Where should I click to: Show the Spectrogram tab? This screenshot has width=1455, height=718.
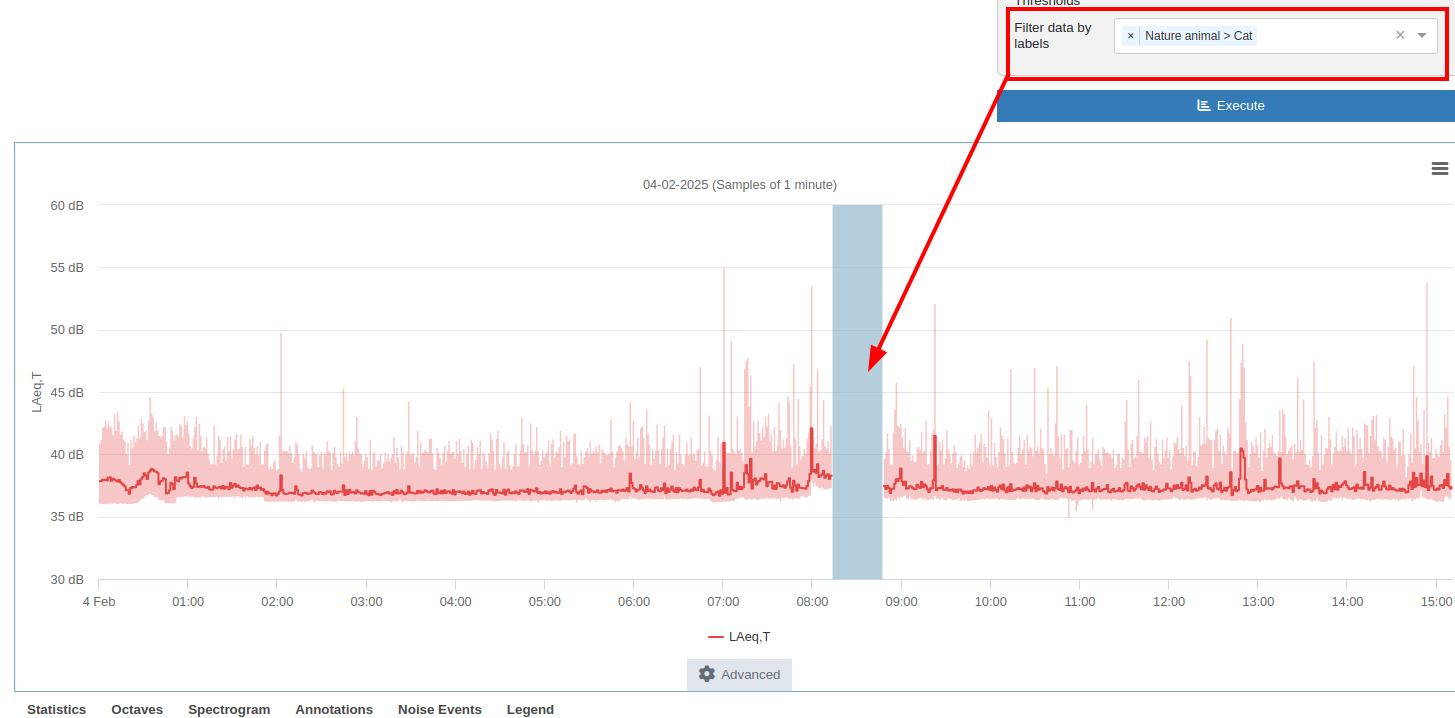point(229,709)
